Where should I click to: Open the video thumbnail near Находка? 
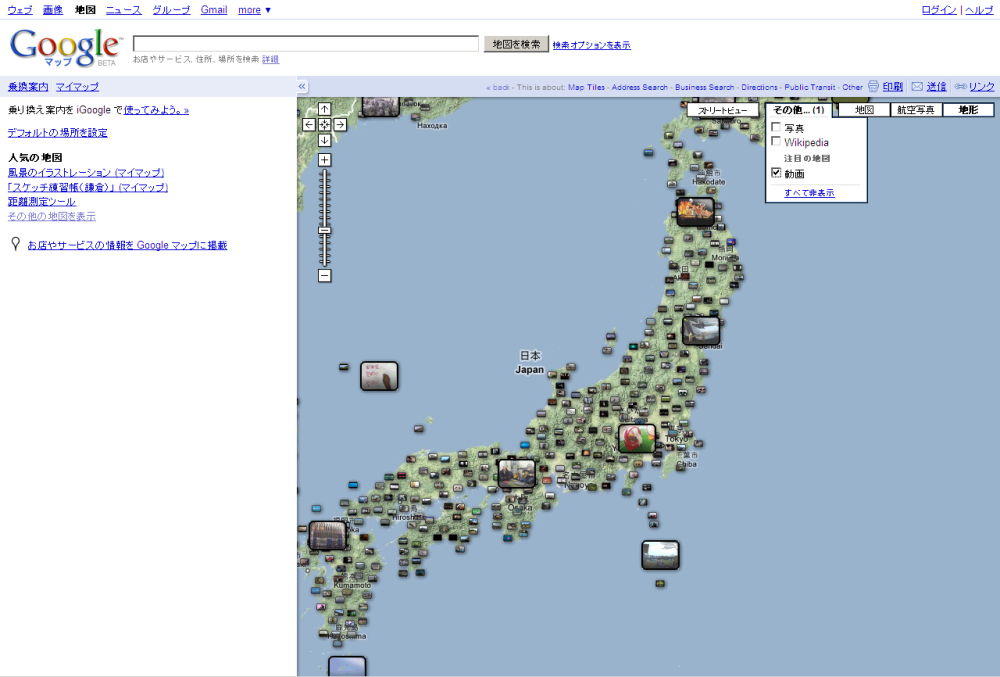(380, 106)
